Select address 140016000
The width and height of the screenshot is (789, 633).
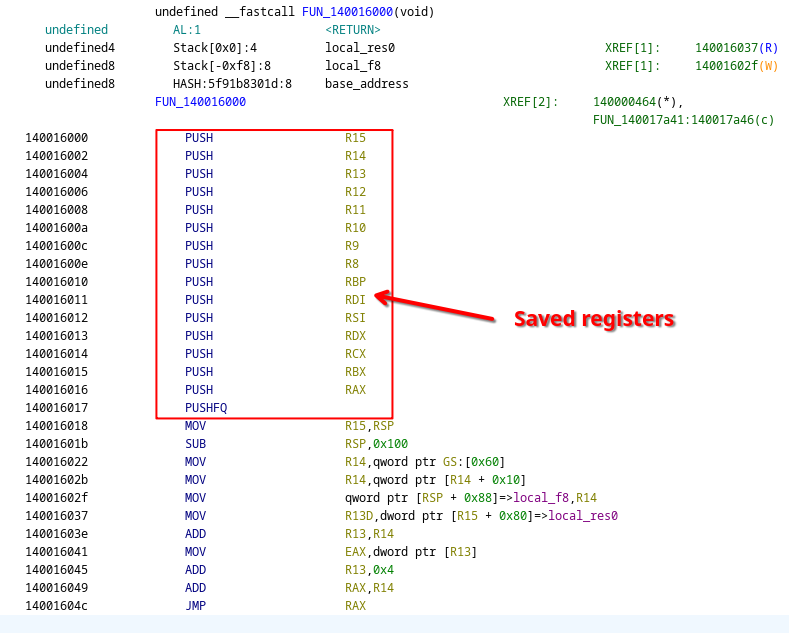pyautogui.click(x=57, y=138)
